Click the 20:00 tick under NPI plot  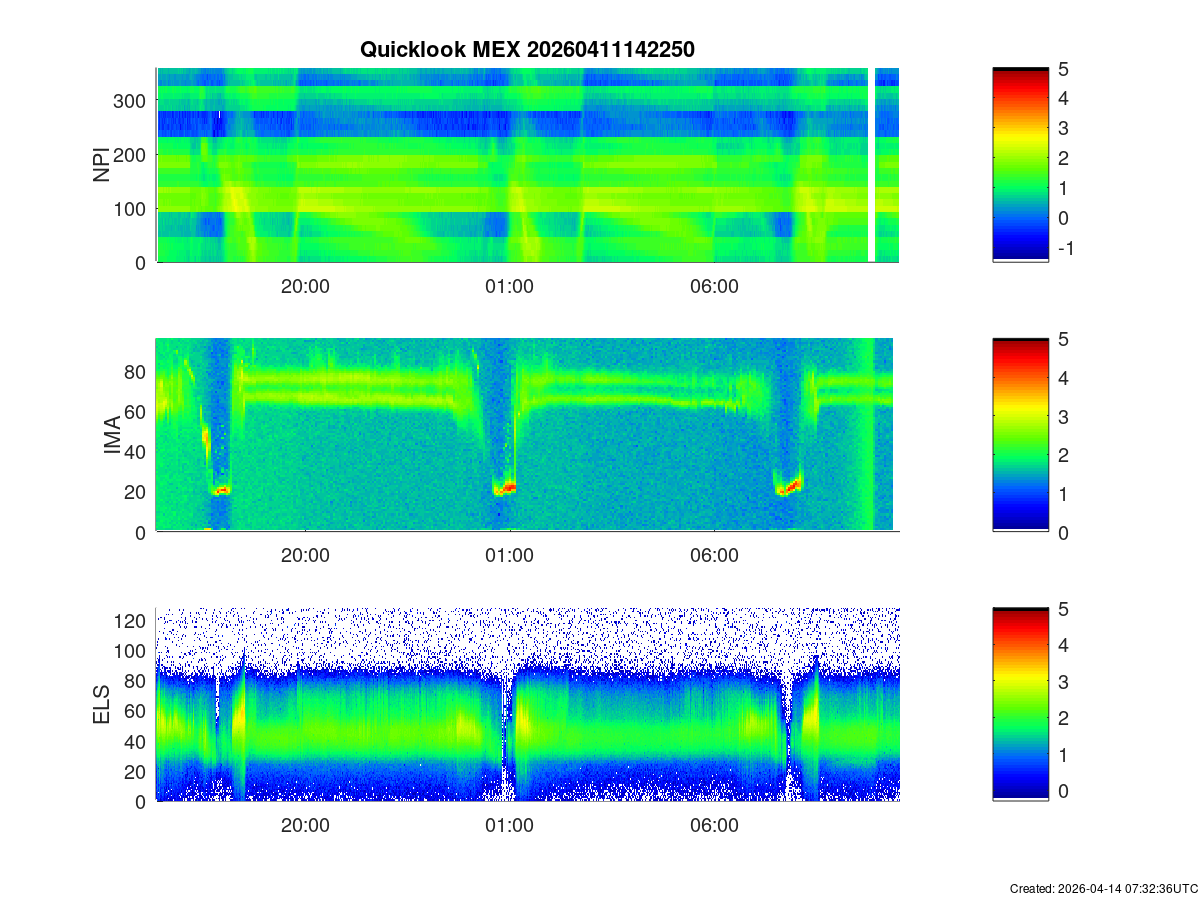coord(305,286)
